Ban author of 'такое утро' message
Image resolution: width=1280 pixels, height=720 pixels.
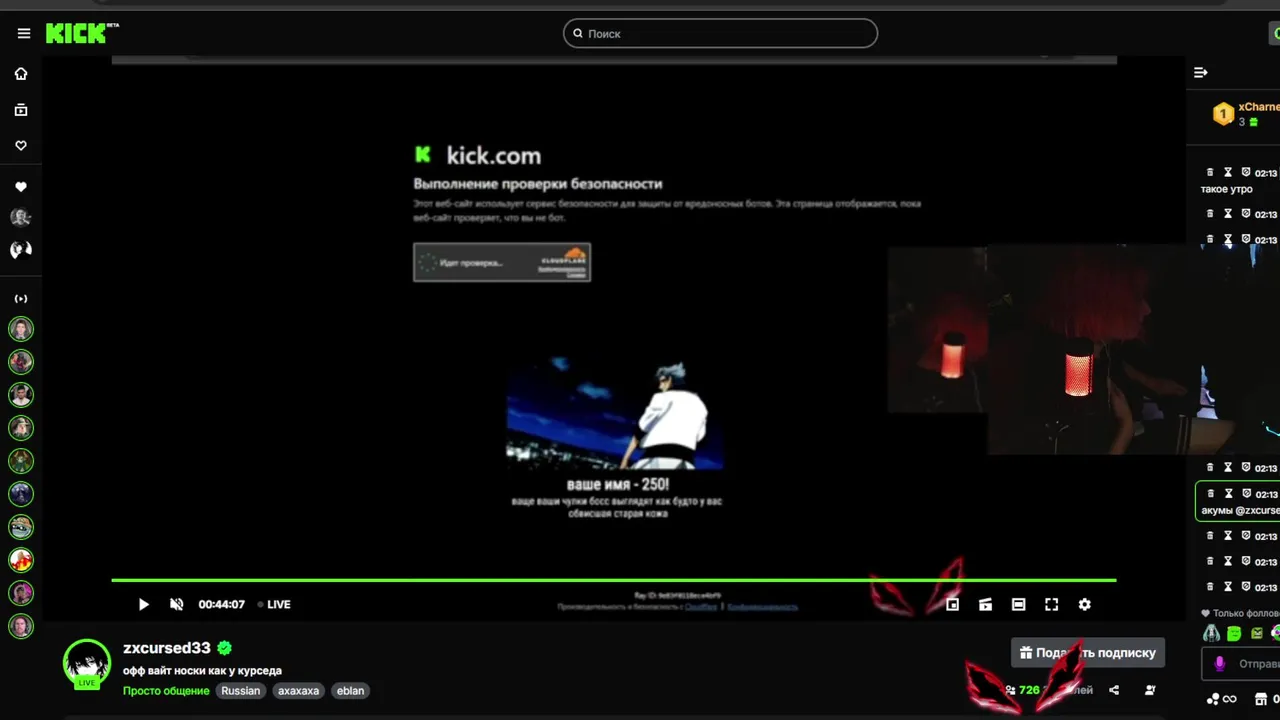(x=1246, y=172)
